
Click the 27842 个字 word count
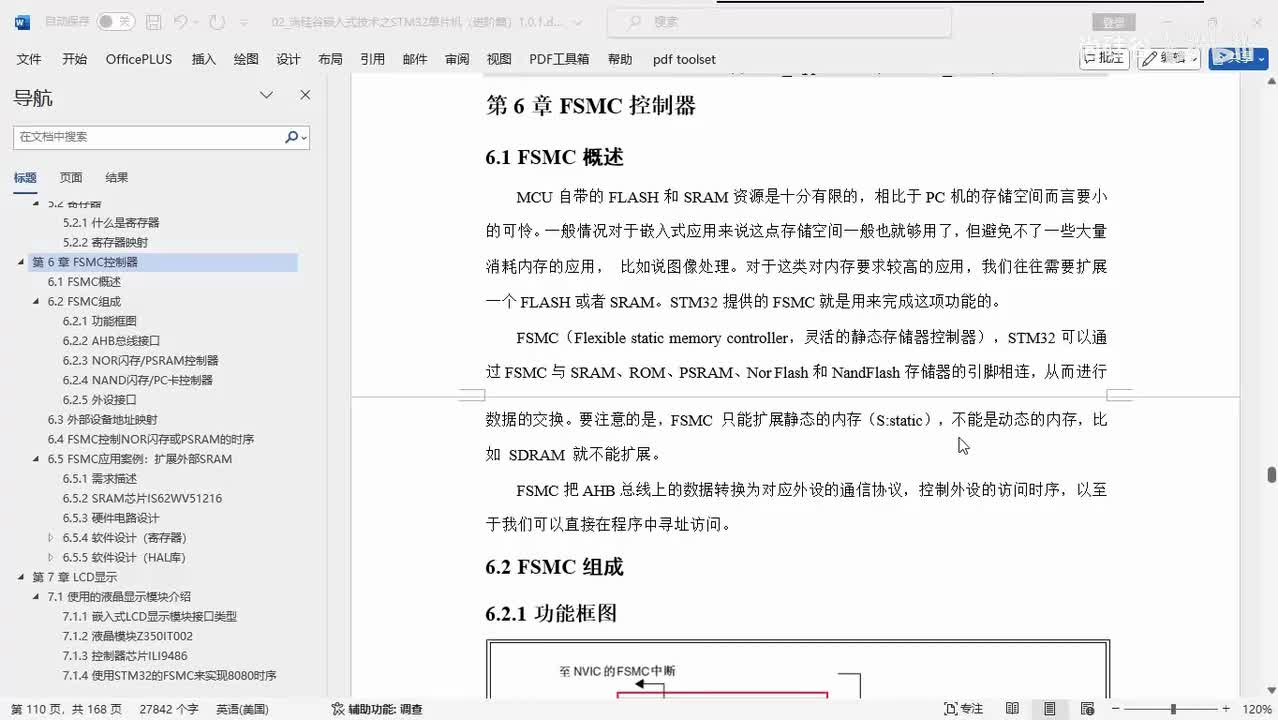click(169, 709)
